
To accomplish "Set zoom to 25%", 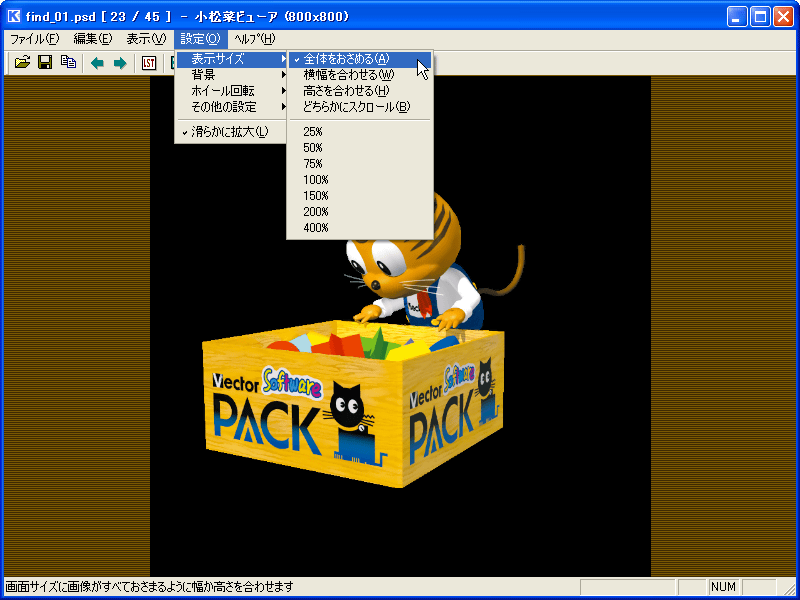I will tap(360, 132).
